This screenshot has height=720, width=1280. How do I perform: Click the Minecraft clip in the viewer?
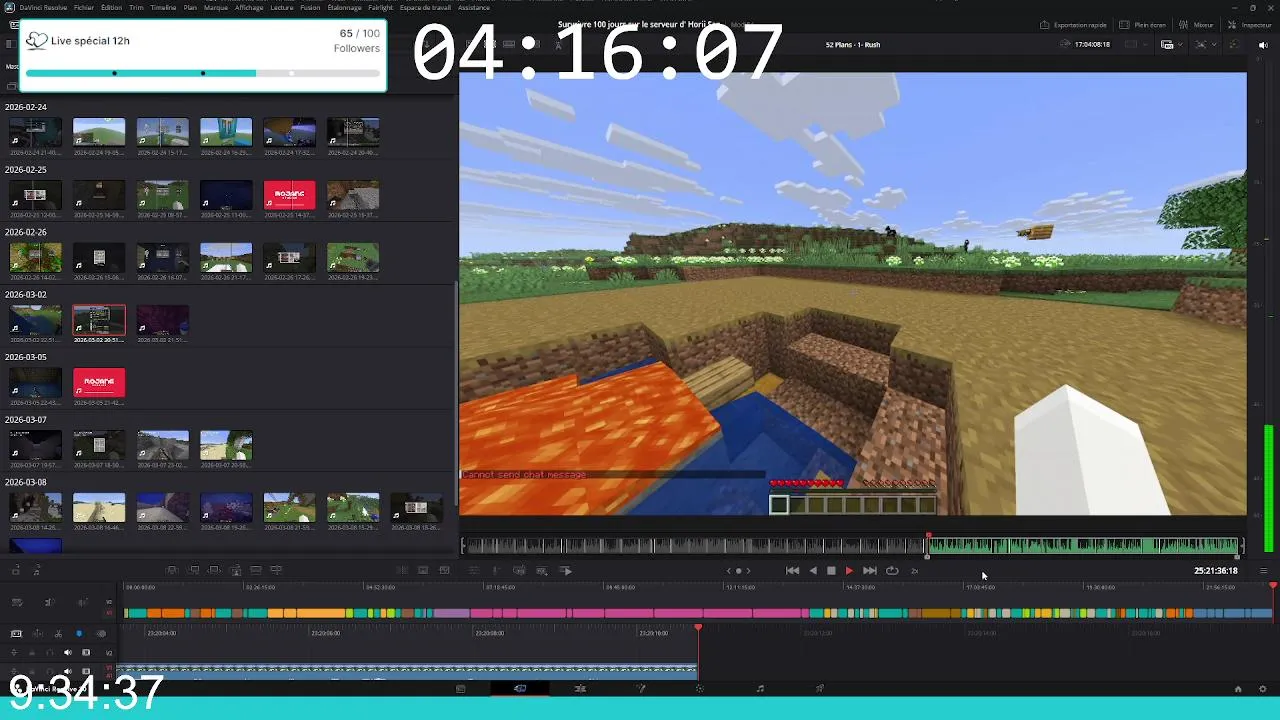(853, 294)
